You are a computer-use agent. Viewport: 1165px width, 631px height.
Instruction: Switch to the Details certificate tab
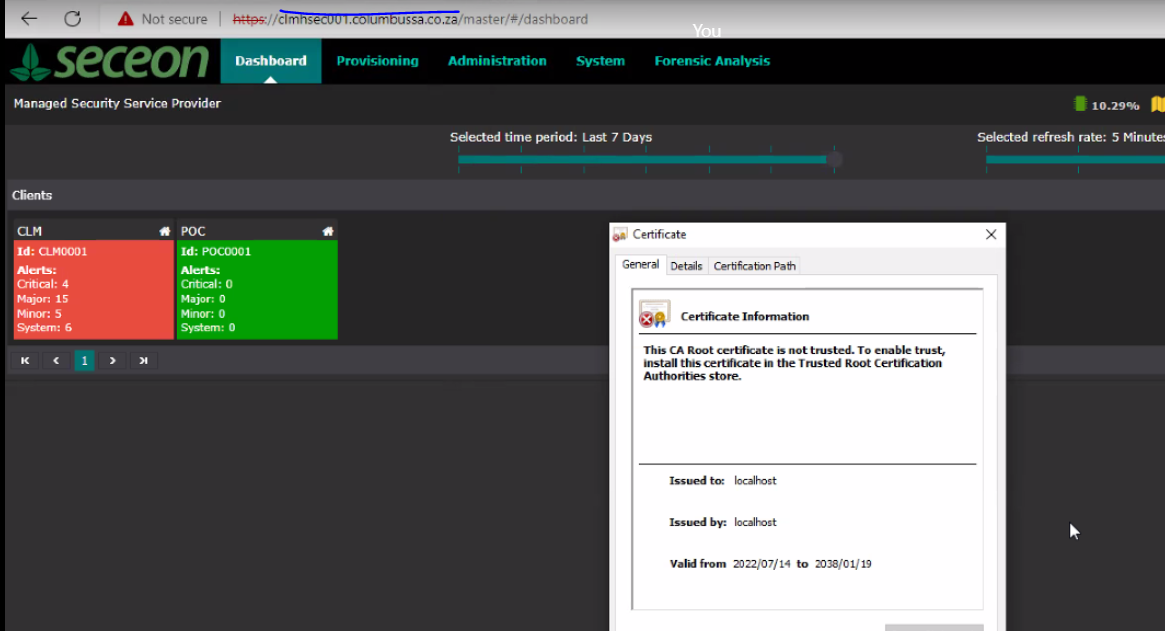click(x=686, y=266)
